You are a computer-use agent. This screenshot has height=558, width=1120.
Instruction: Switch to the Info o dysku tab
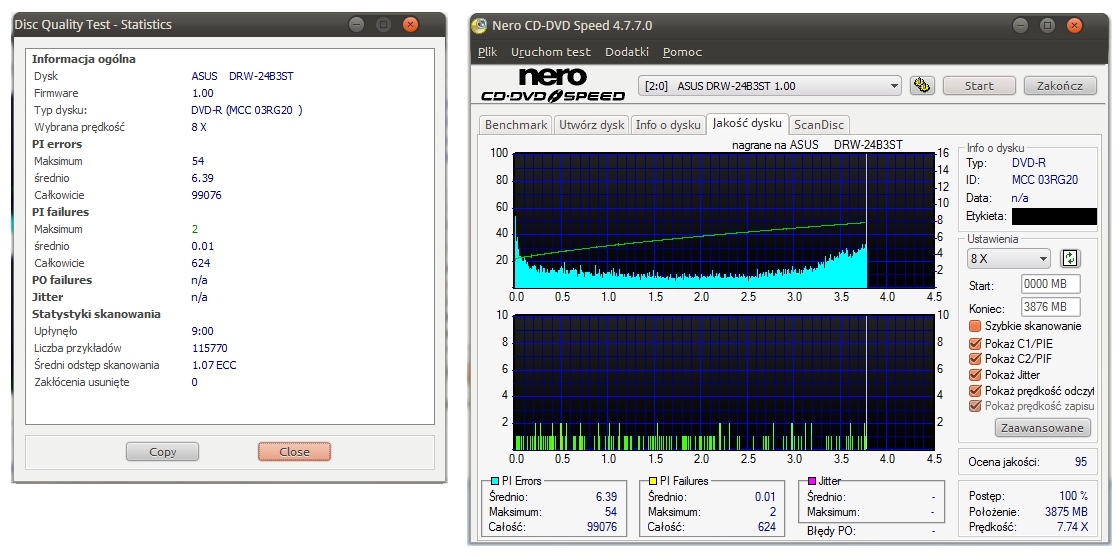coord(668,124)
